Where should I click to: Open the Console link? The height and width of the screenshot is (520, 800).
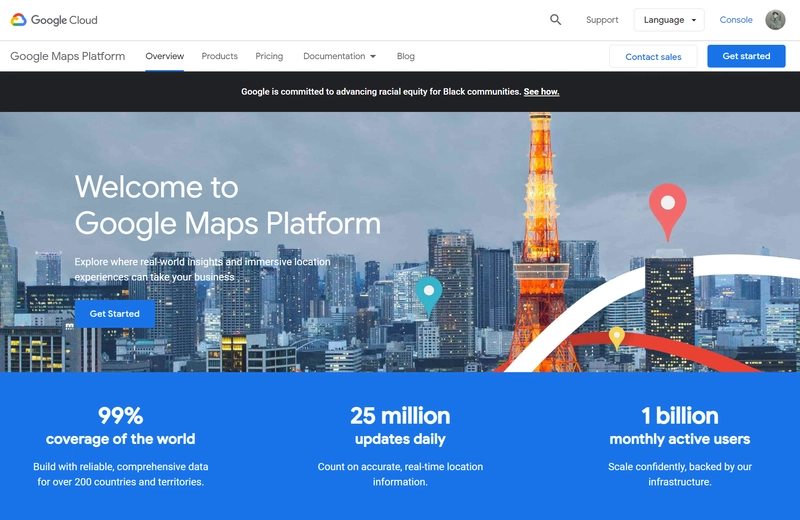[x=736, y=20]
